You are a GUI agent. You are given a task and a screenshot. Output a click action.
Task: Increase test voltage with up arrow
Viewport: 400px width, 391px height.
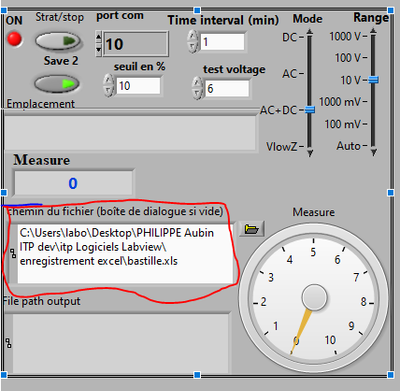(198, 82)
